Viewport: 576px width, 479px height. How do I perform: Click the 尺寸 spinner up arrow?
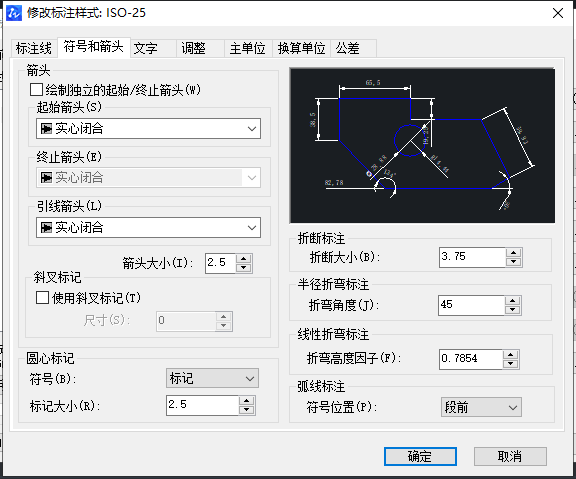(224, 317)
